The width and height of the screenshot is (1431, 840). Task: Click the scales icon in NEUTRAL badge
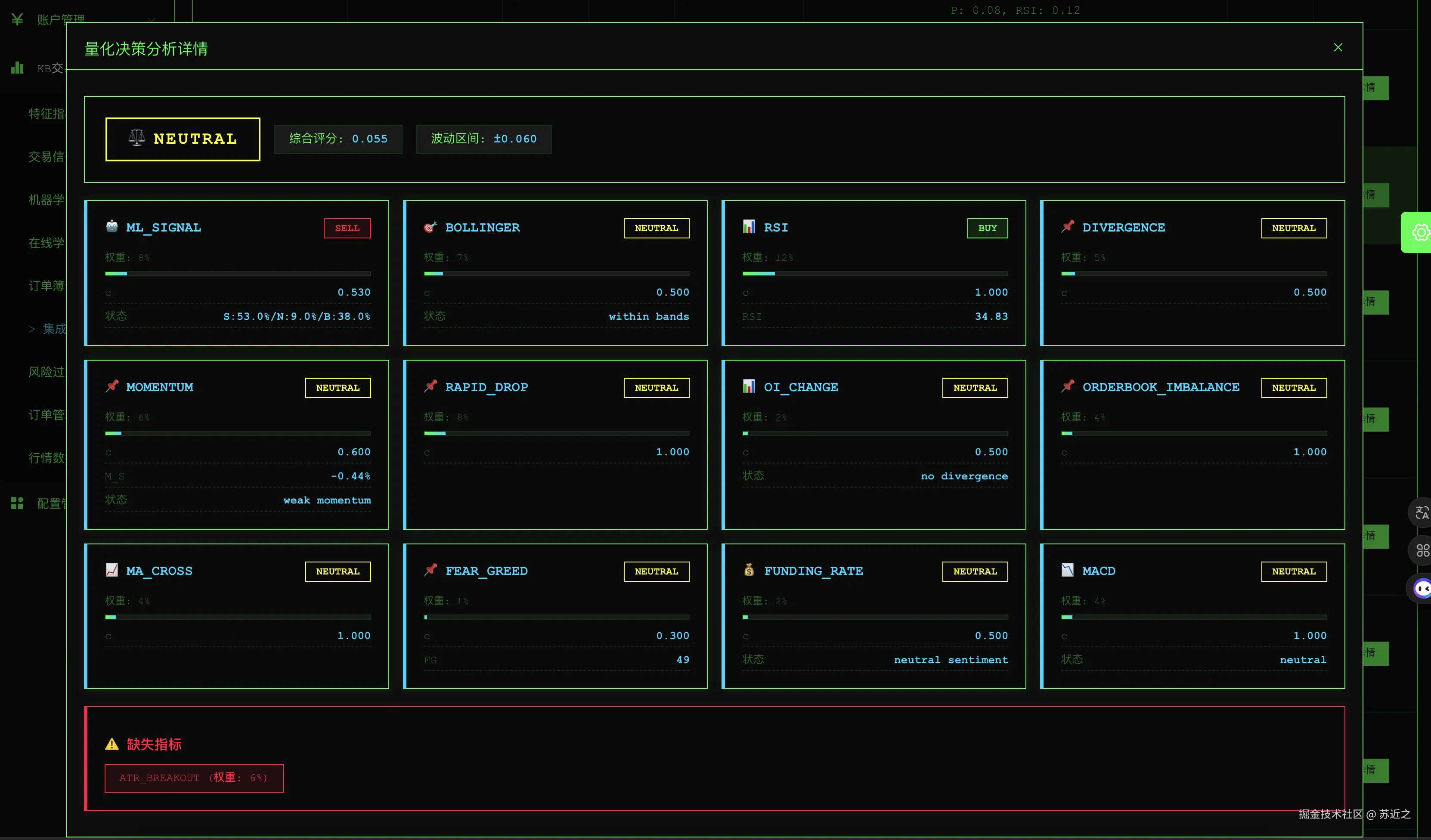coord(136,138)
